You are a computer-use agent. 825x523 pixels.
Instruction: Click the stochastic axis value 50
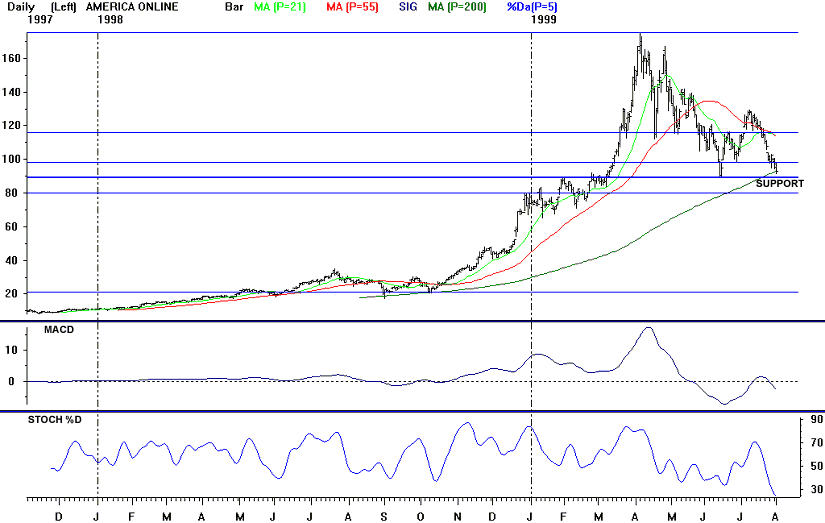pyautogui.click(x=817, y=466)
